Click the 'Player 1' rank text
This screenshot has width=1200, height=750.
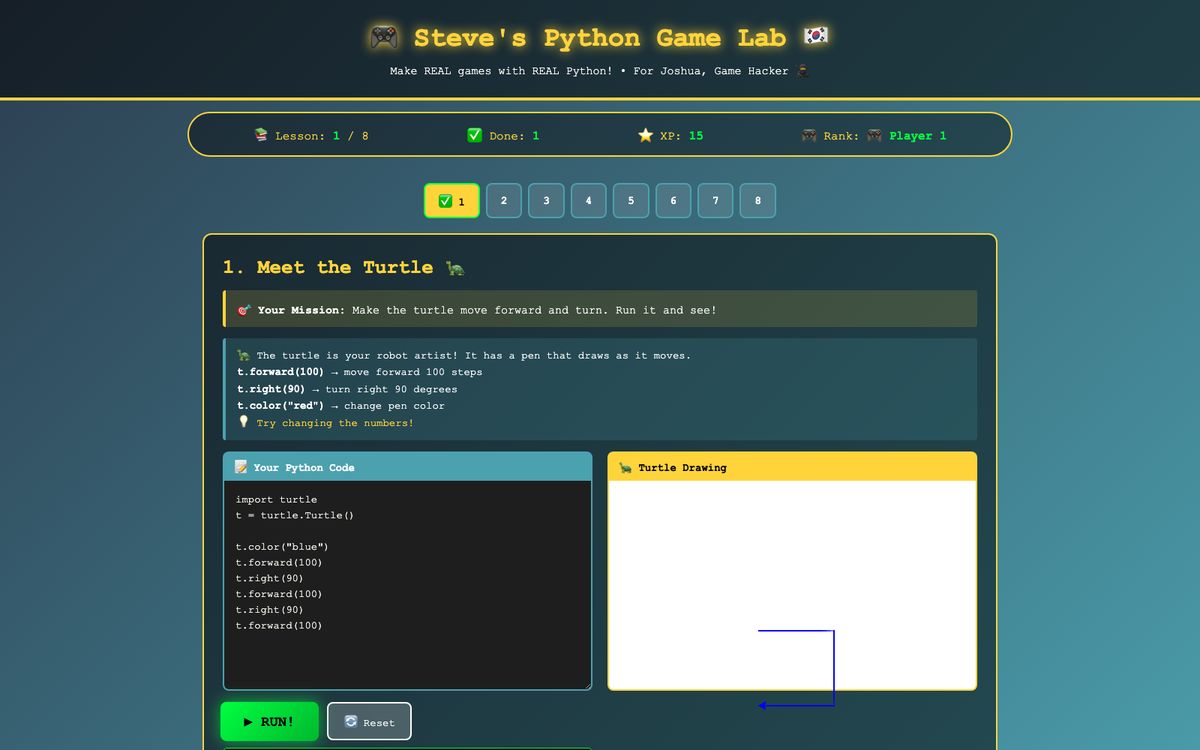tap(918, 136)
